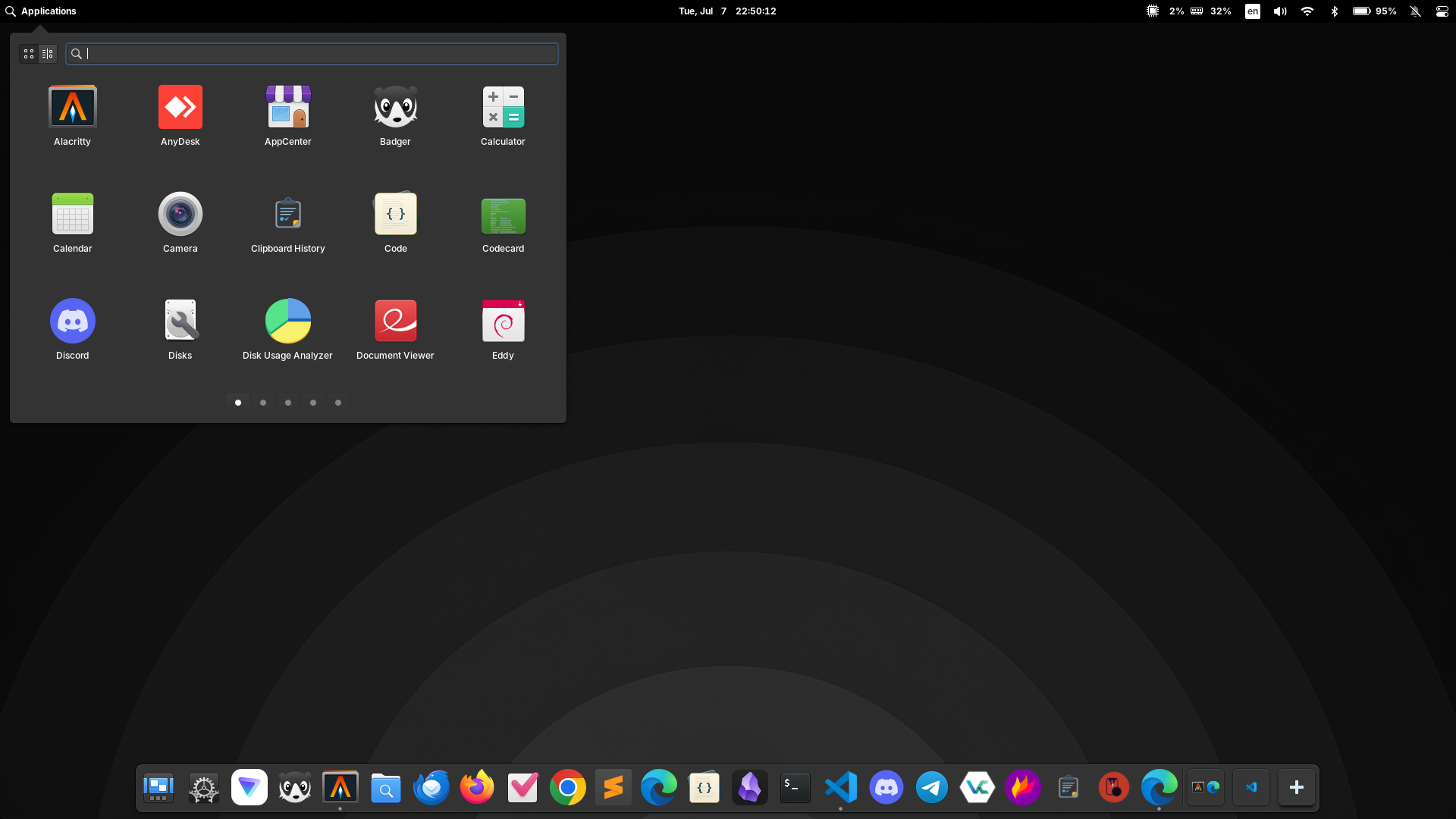
Task: Open Thunderbird mail from the dock
Action: tap(431, 788)
